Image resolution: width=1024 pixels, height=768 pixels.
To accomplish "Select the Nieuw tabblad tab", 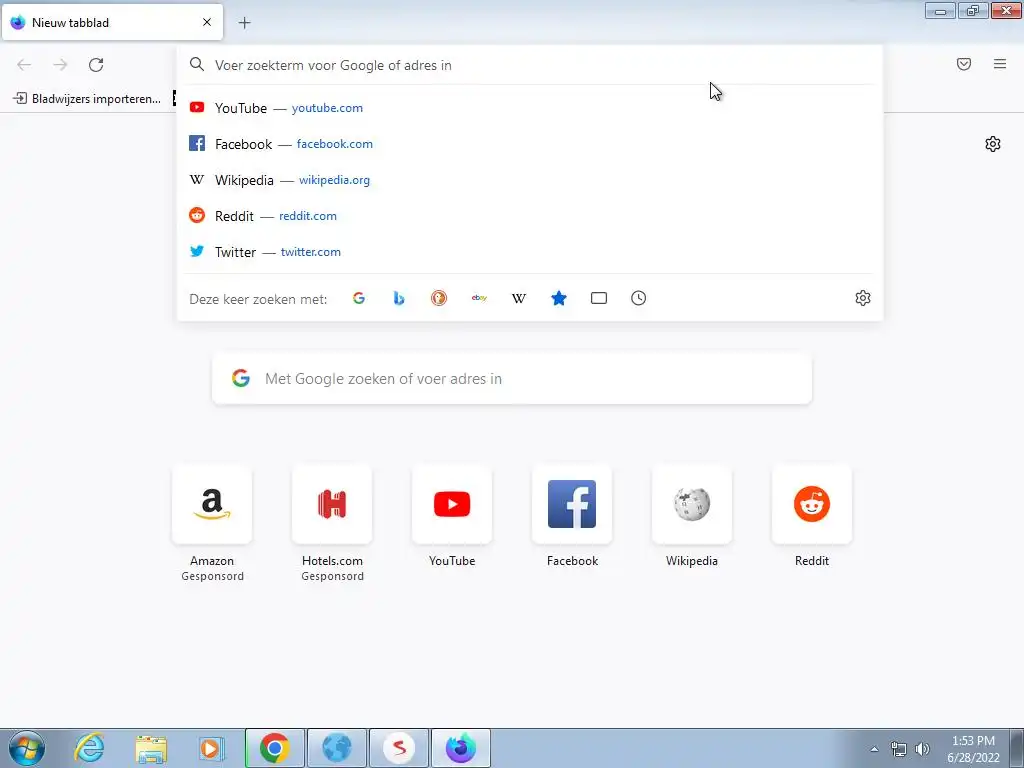I will pos(112,22).
